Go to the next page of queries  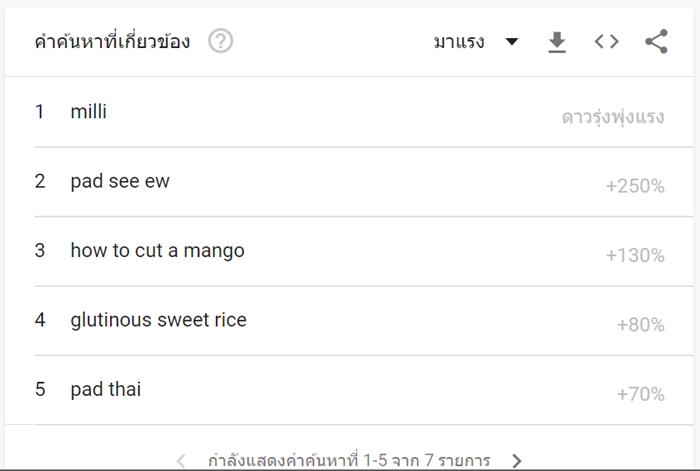tap(517, 461)
